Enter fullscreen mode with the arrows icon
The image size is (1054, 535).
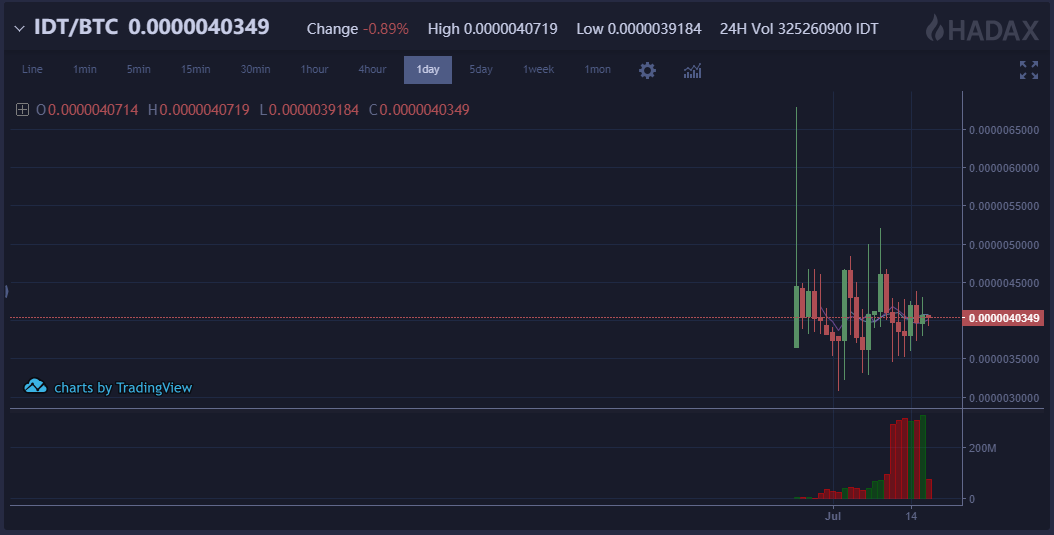1028,70
